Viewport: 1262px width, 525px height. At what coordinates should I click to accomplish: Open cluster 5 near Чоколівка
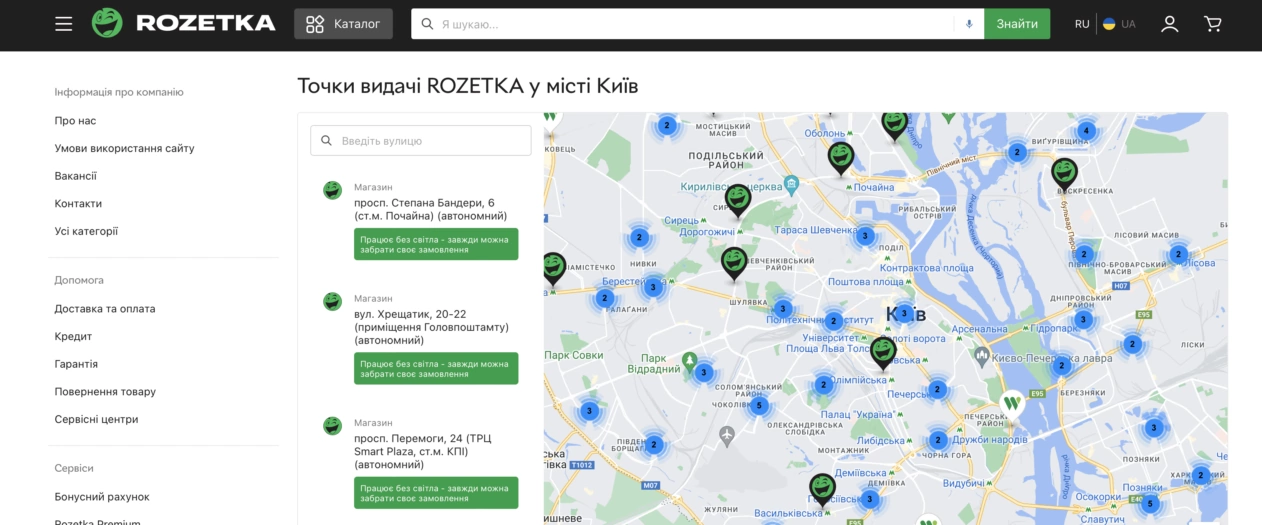pos(759,406)
